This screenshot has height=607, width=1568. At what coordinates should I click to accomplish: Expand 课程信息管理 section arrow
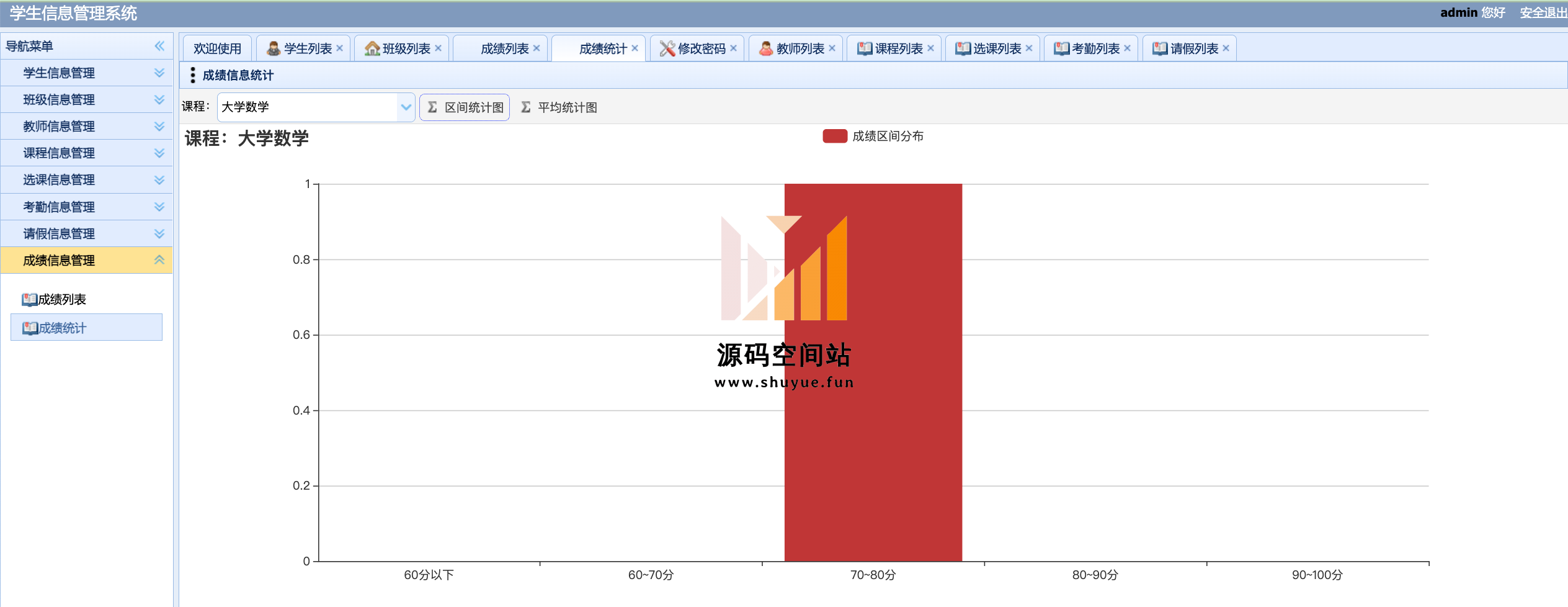[159, 153]
